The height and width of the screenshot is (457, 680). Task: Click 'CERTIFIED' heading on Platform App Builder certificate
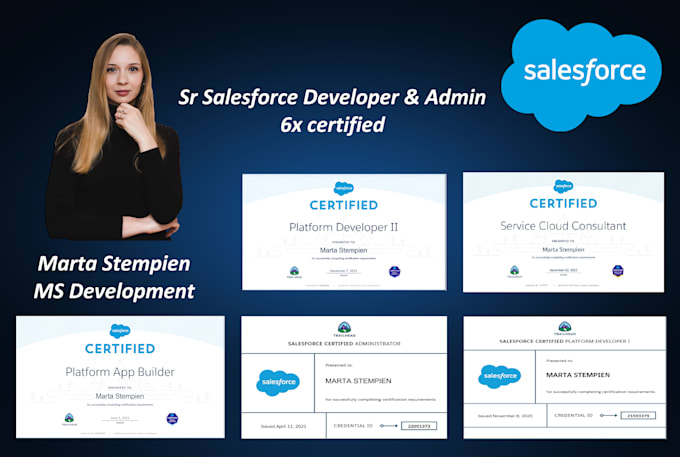tap(120, 349)
